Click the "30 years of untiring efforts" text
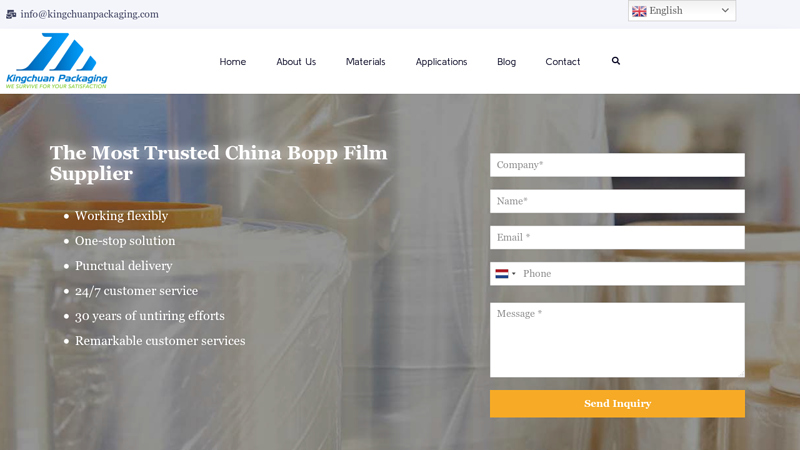The image size is (800, 450). tap(149, 316)
